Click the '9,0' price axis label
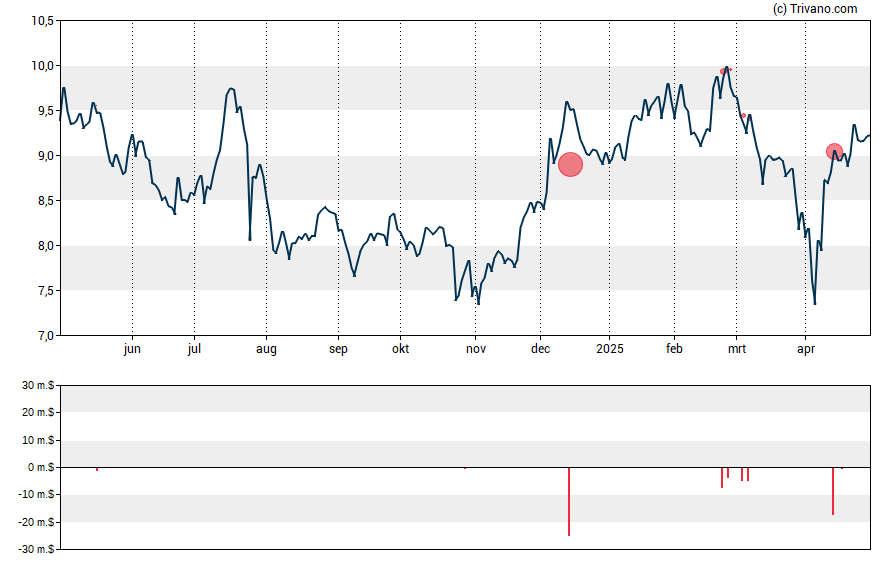The image size is (888, 565). point(45,156)
